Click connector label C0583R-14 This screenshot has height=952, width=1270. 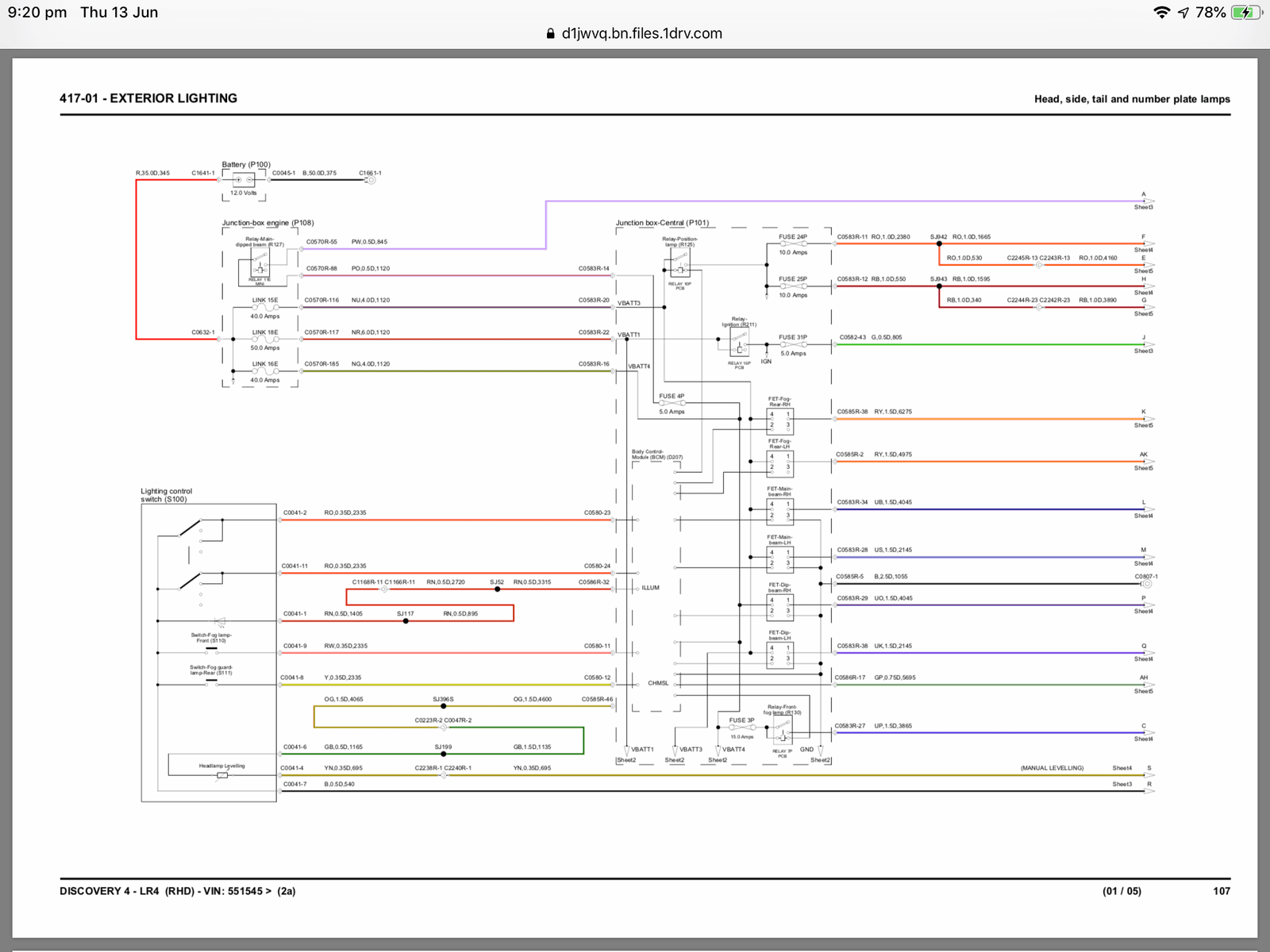(594, 268)
